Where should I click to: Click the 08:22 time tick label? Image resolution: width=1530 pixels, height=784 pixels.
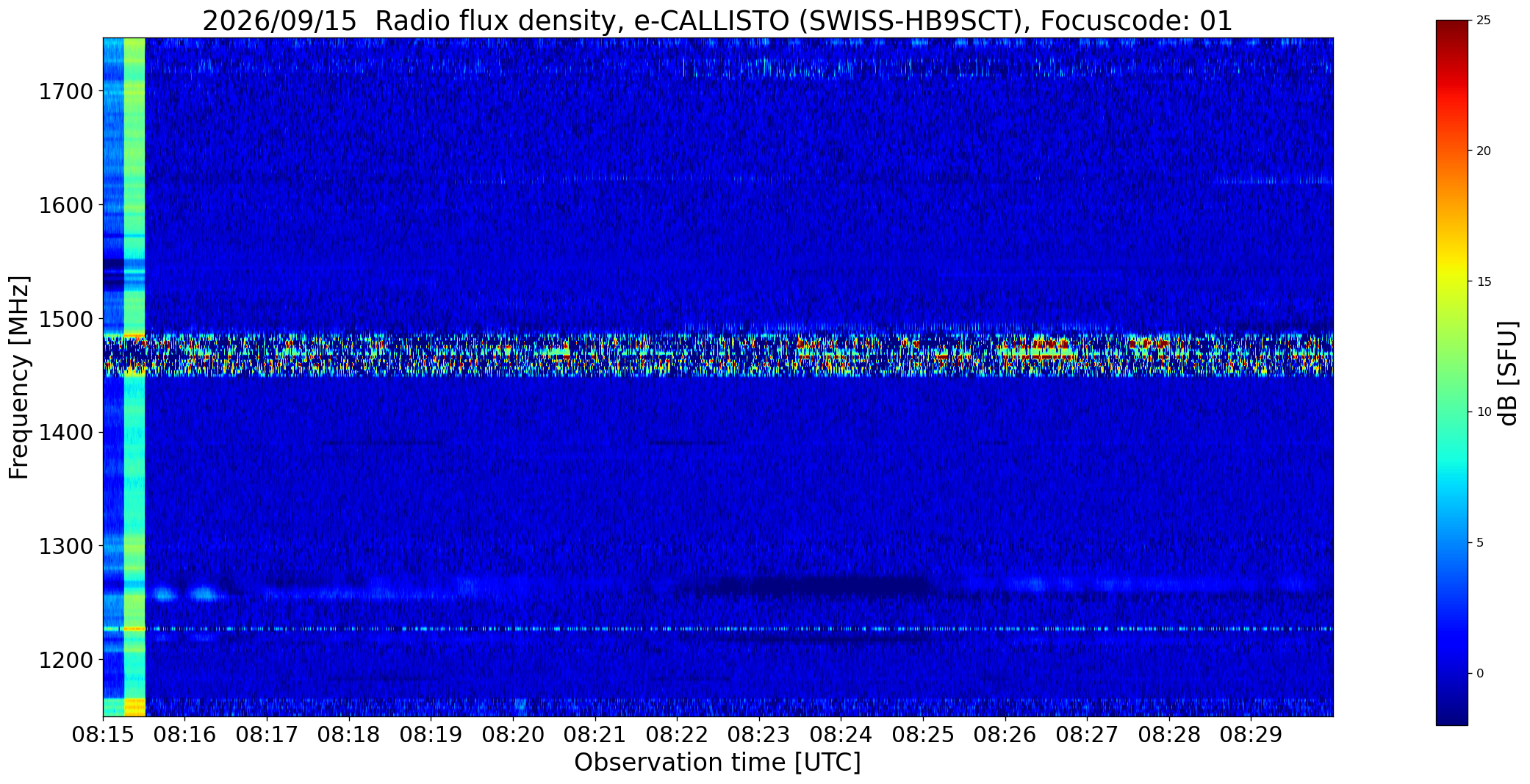pos(677,734)
